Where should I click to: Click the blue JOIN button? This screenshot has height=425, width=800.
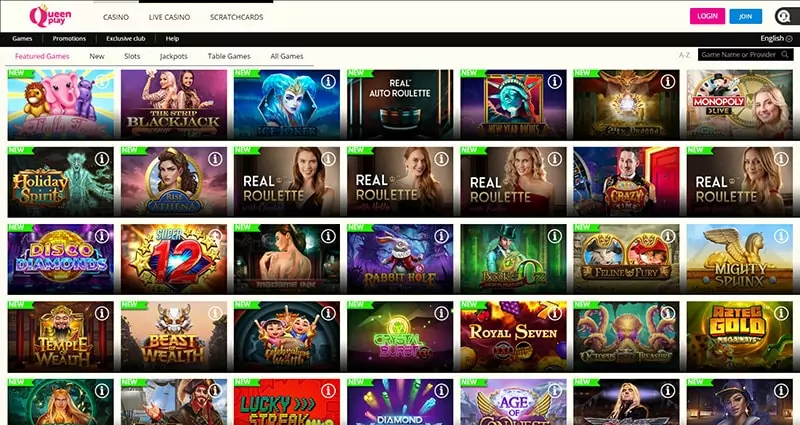tap(745, 16)
